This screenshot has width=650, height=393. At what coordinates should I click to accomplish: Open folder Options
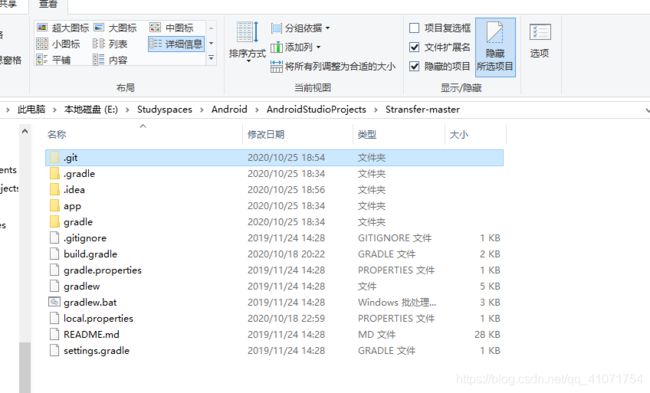click(540, 41)
